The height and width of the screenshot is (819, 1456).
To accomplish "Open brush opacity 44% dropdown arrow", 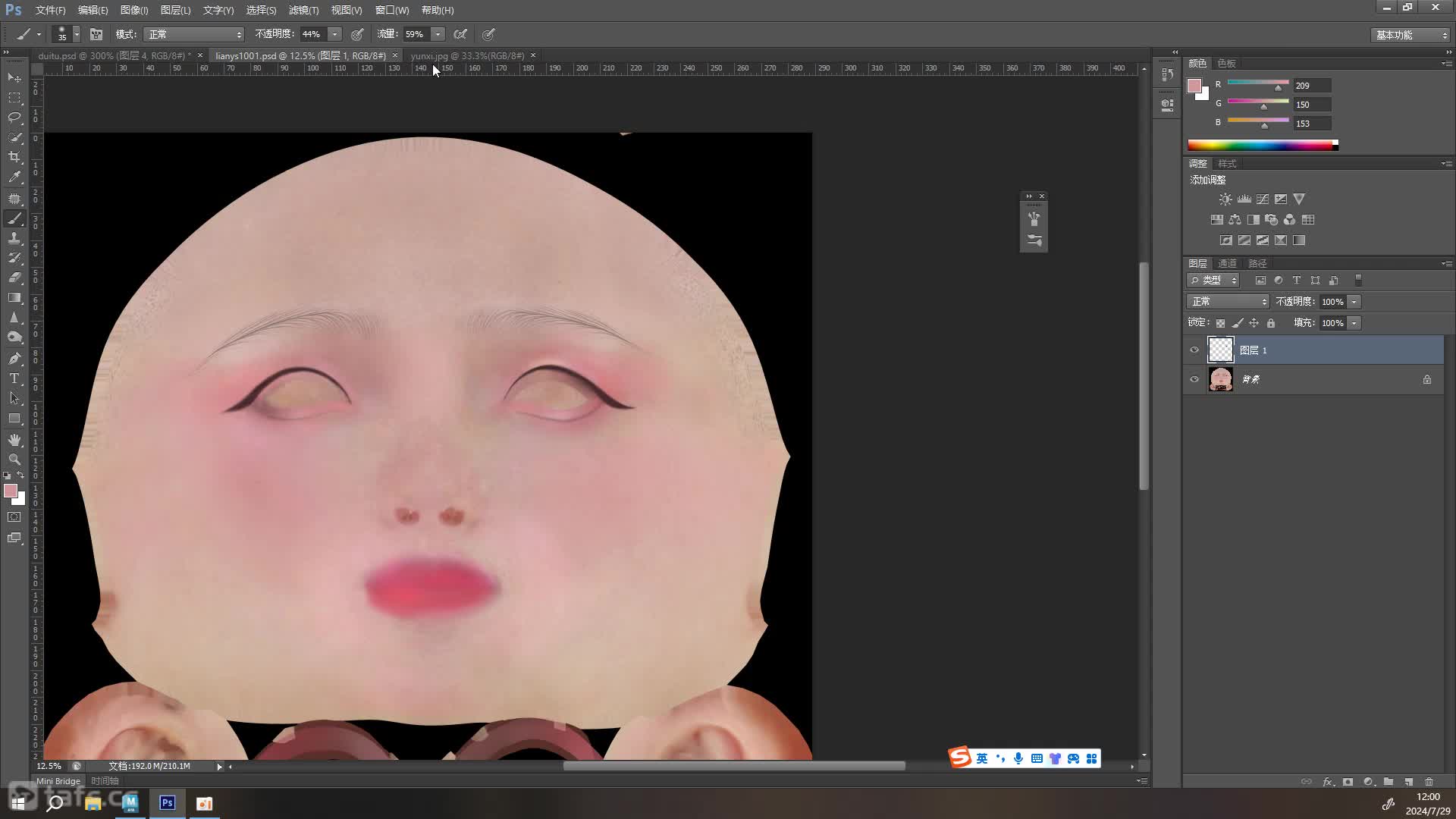I will 334,34.
